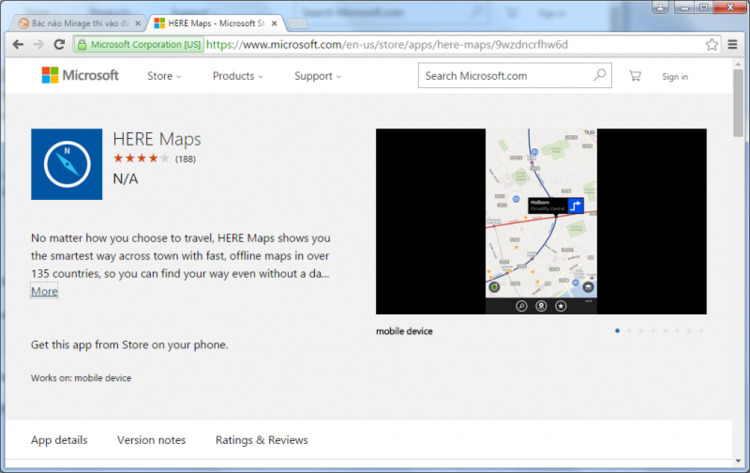Click the HERE Maps title heading
The image size is (750, 473).
click(x=157, y=139)
